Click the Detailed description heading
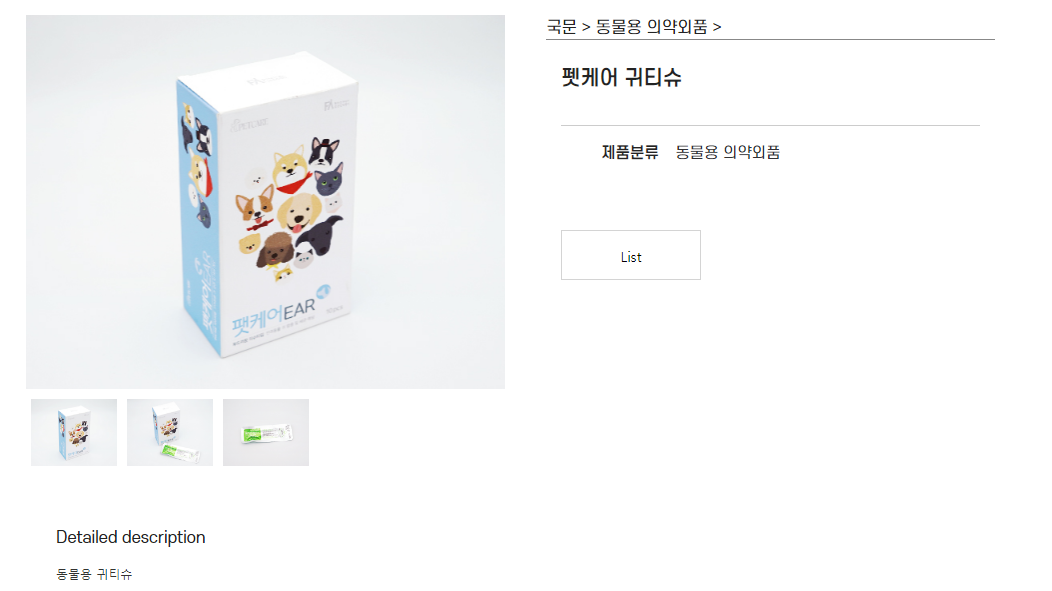 (x=131, y=537)
